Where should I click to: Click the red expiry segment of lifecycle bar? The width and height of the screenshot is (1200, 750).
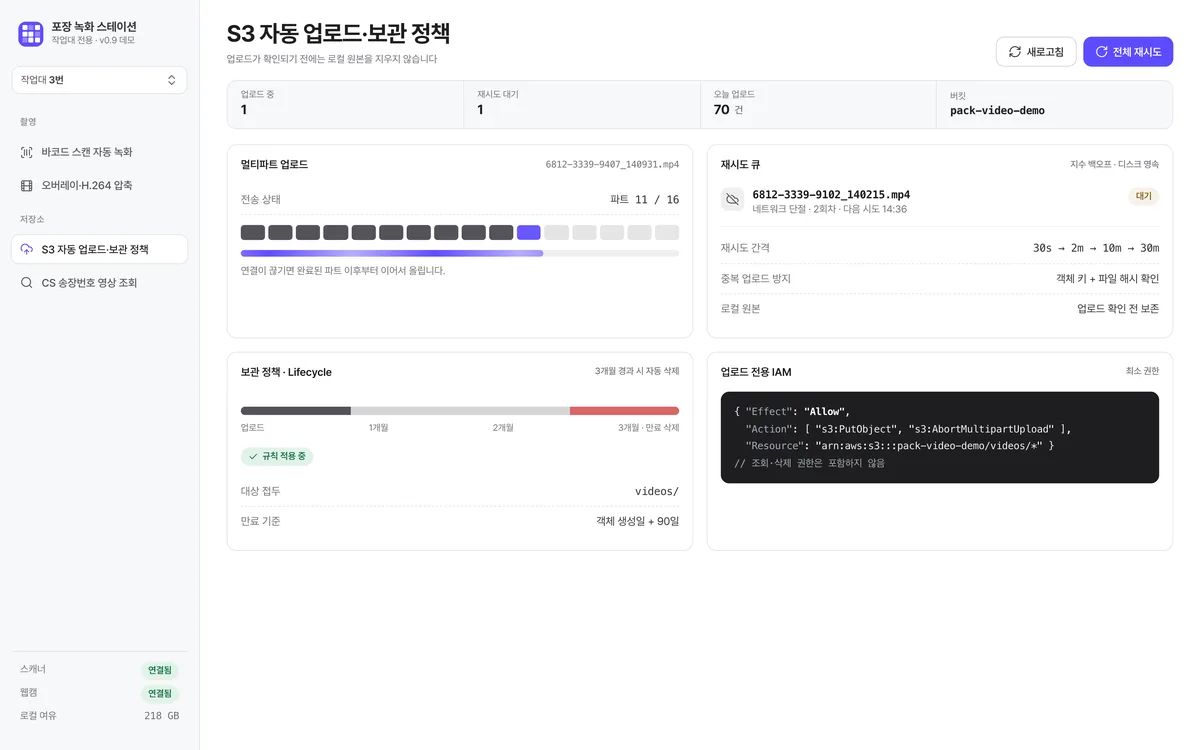click(x=624, y=410)
